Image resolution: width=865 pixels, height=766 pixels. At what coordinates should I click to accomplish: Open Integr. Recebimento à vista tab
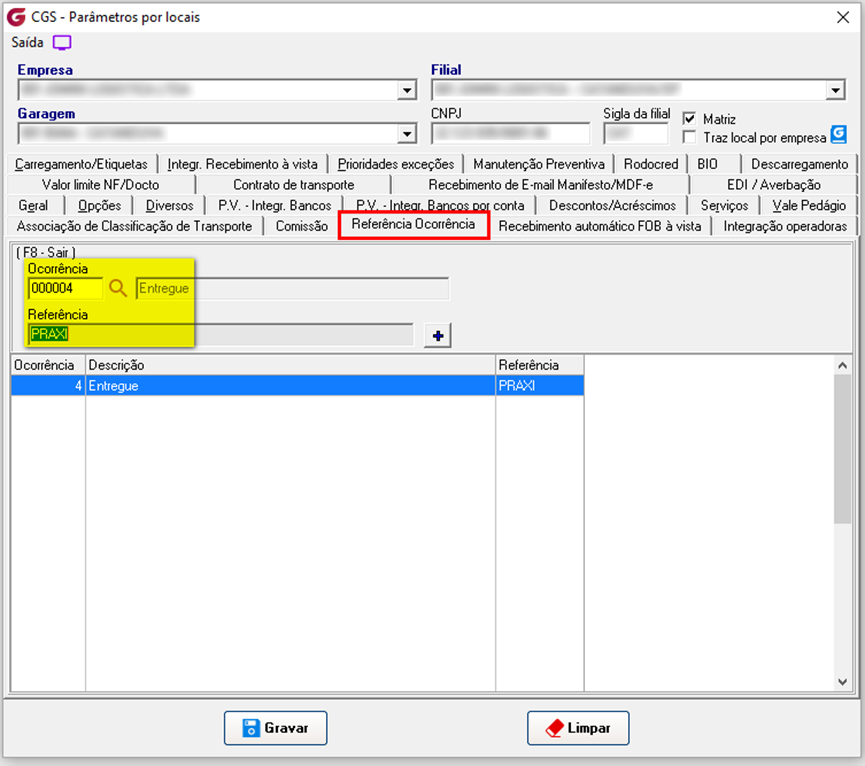click(243, 164)
